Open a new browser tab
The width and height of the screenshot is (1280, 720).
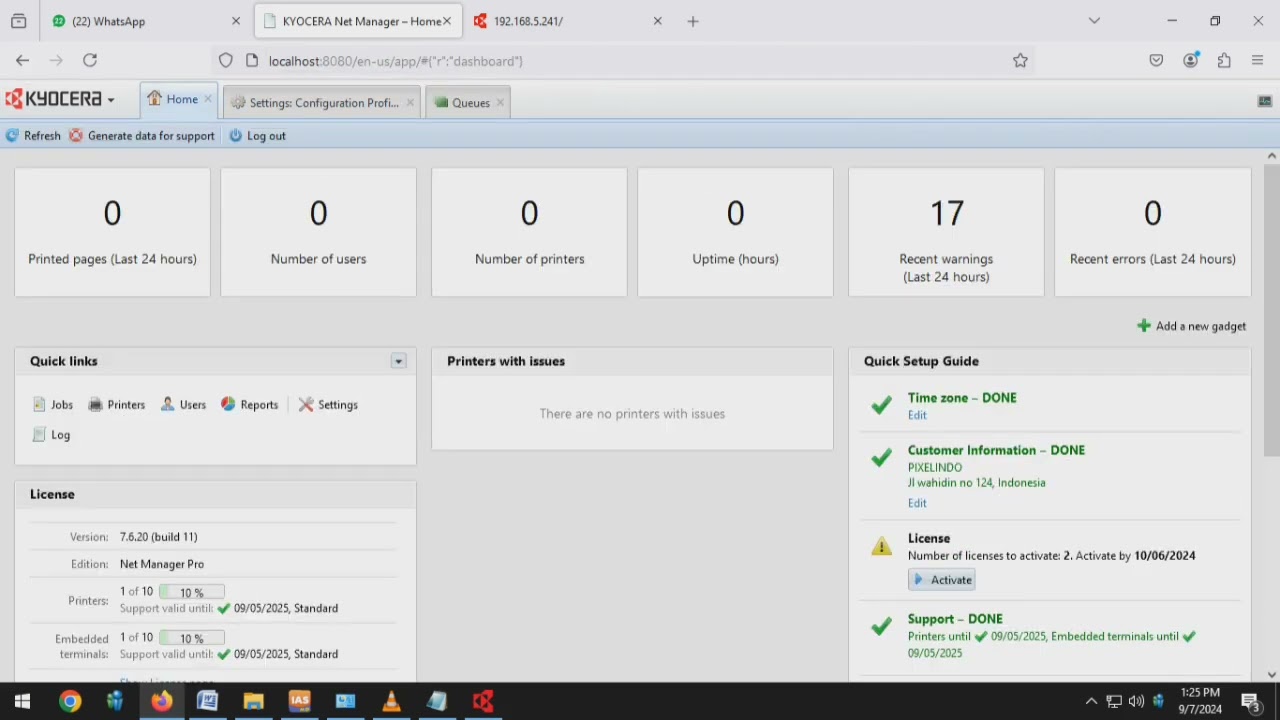coord(693,21)
